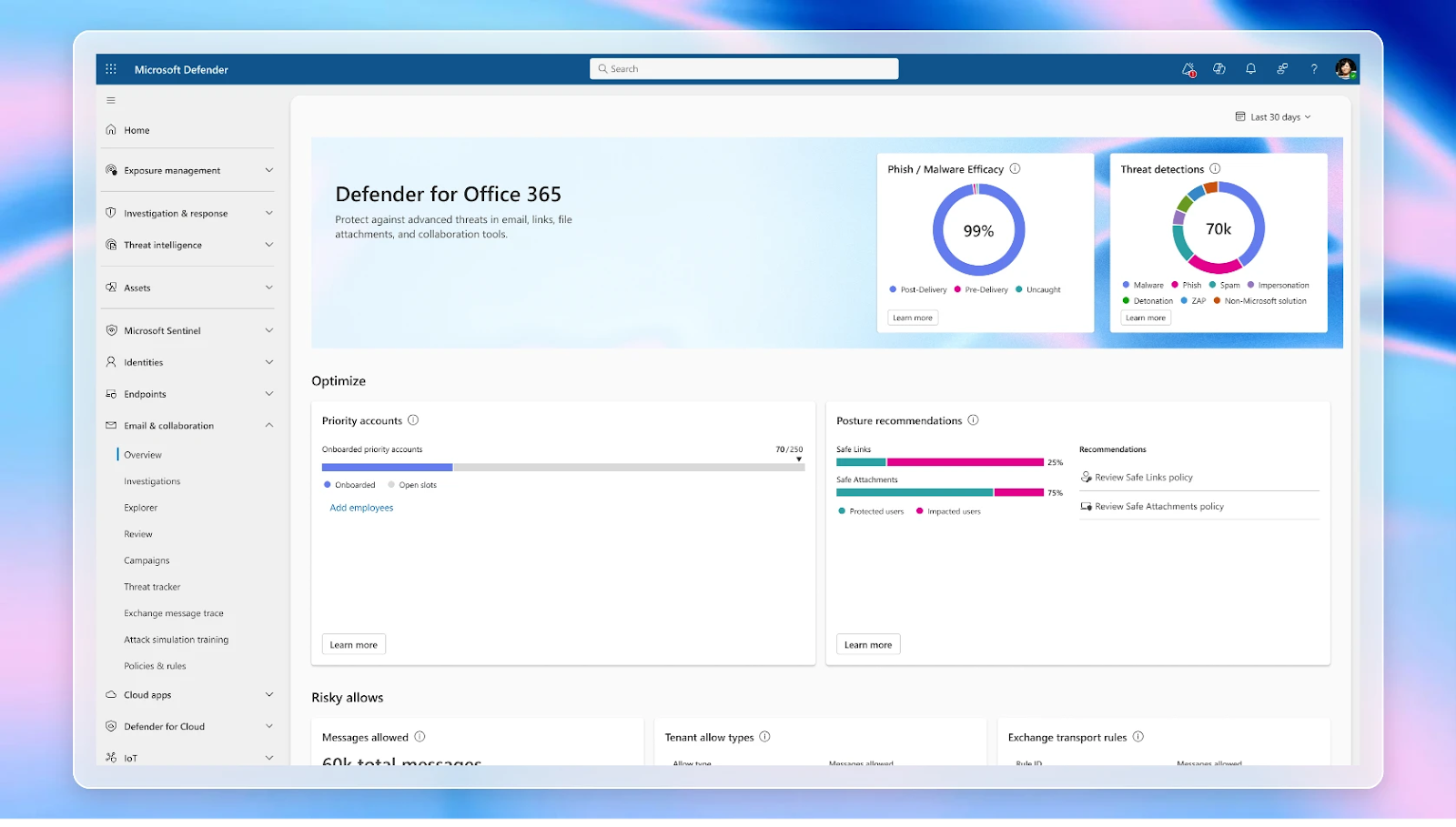Collapse the navigation hamburger menu
The width and height of the screenshot is (1456, 827).
click(111, 101)
